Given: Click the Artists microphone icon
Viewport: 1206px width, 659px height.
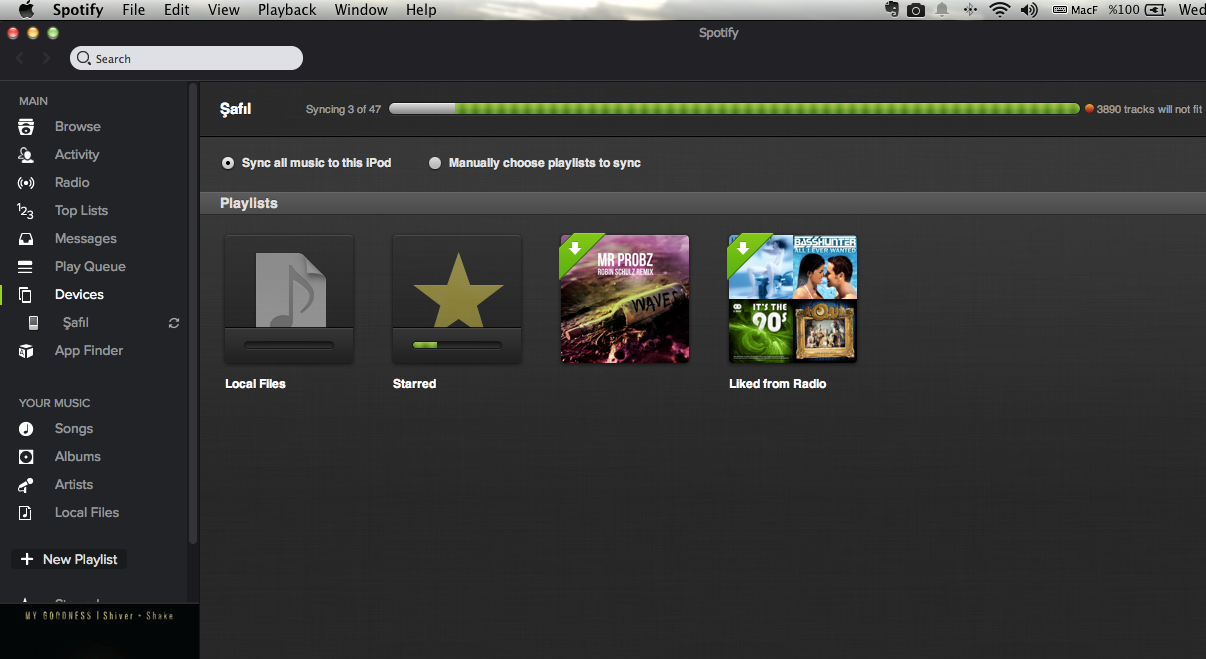Looking at the screenshot, I should click(x=26, y=485).
